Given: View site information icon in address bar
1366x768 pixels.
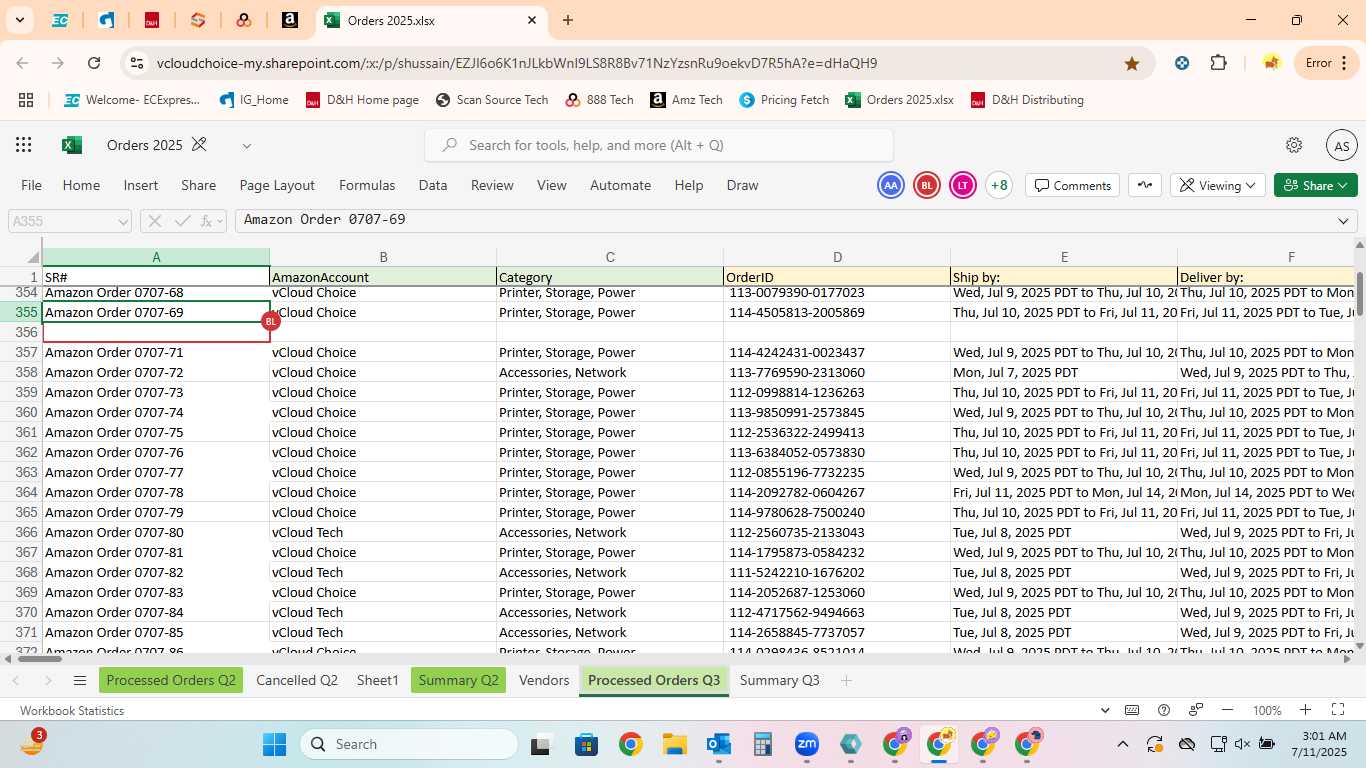Looking at the screenshot, I should pos(137,63).
